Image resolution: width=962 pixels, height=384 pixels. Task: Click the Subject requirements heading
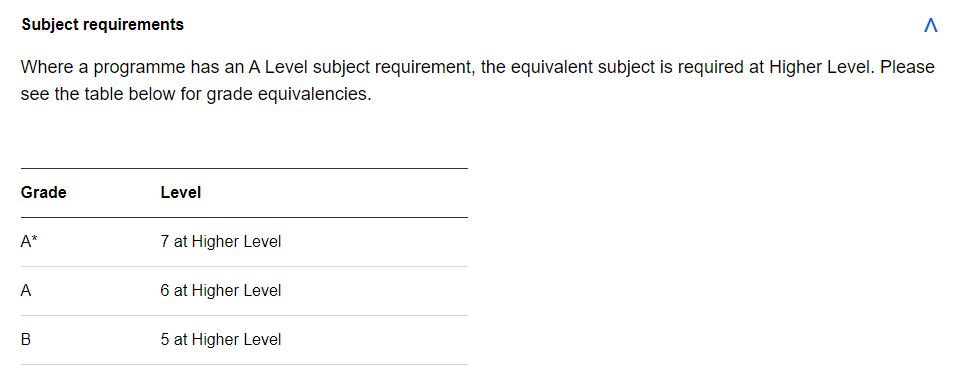point(102,25)
